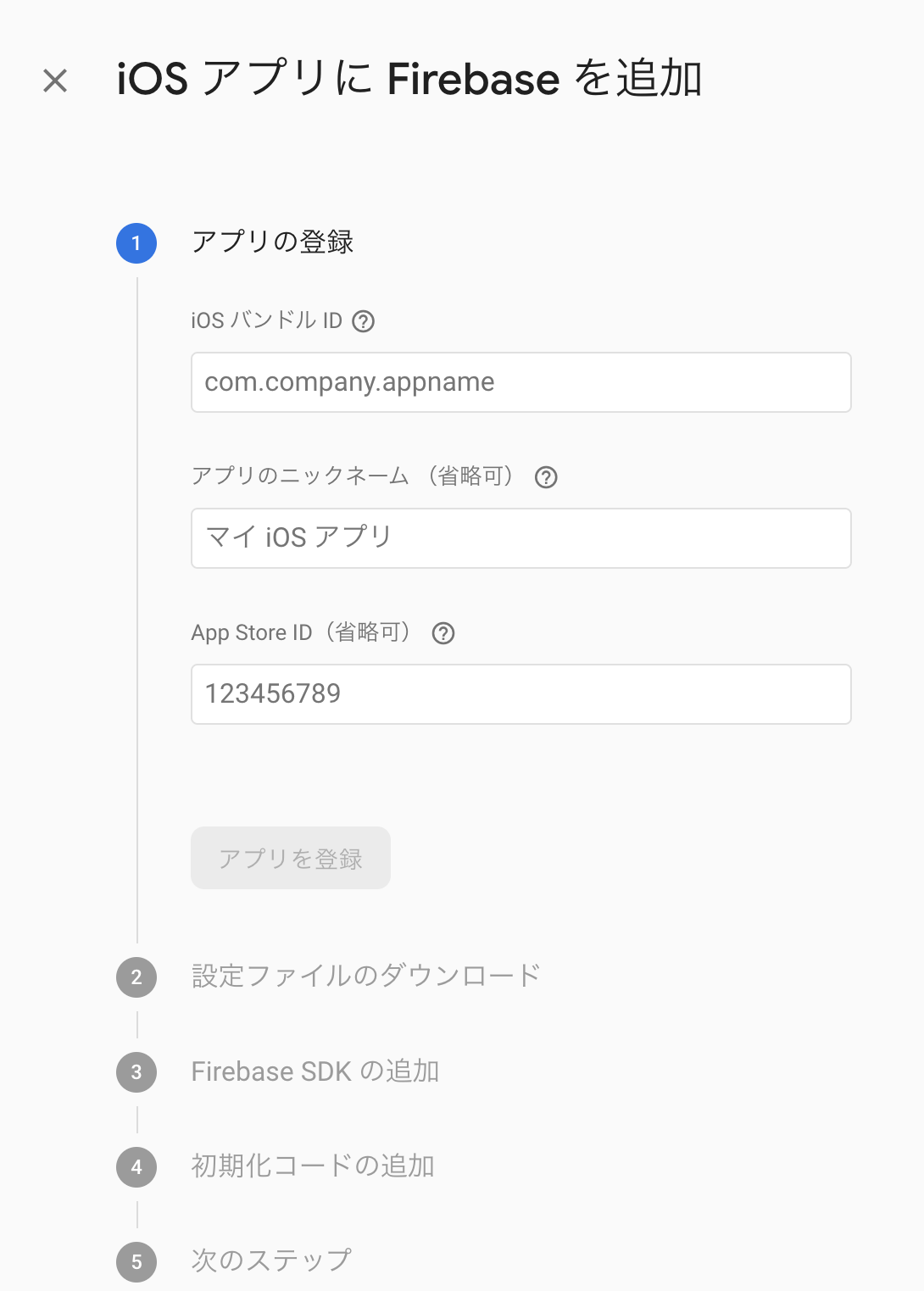Click the step 2 number circle
The image size is (924, 1291).
click(x=136, y=977)
